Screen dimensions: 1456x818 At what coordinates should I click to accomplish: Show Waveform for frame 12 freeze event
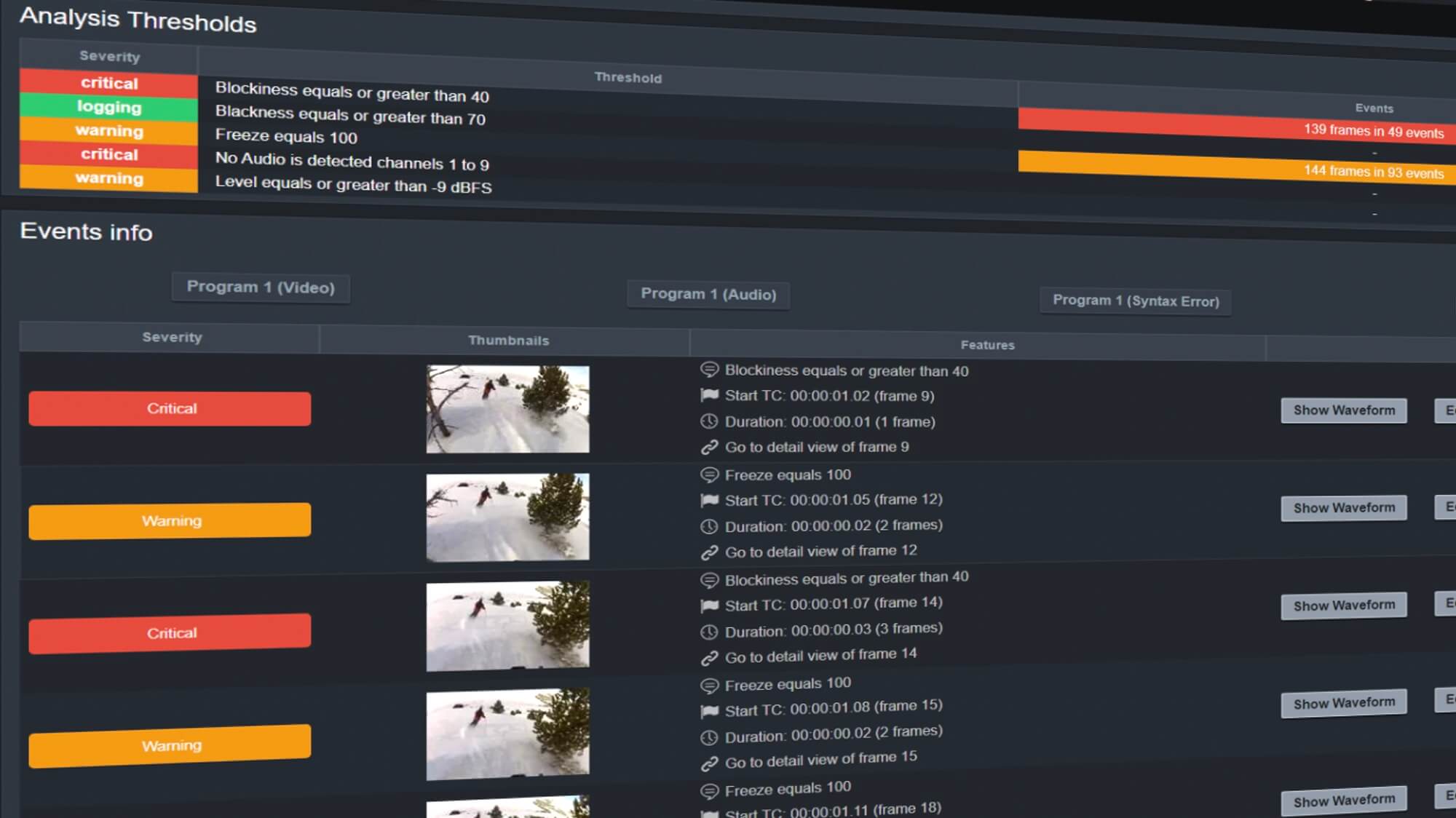[1344, 508]
